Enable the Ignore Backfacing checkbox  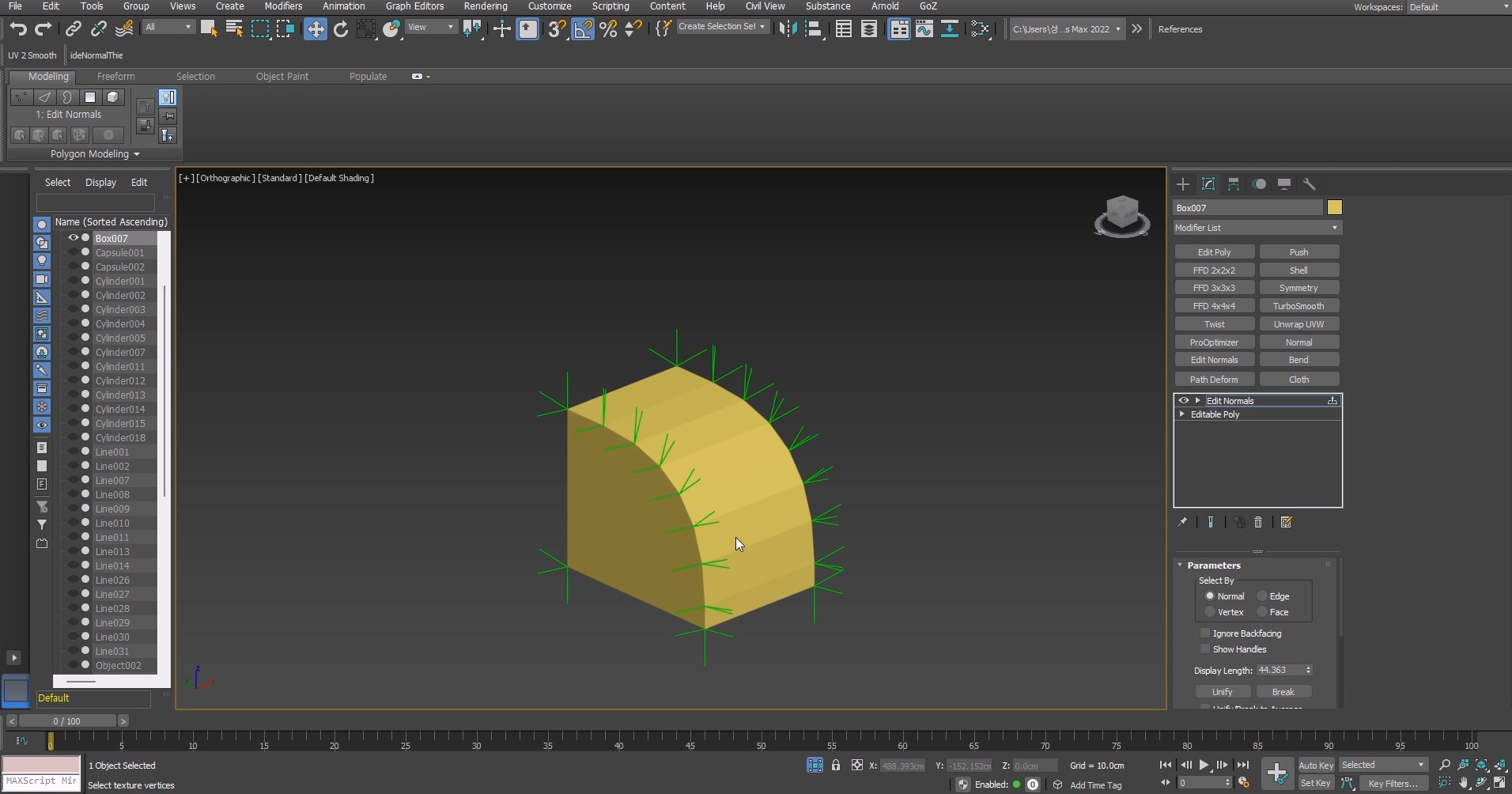tap(1205, 633)
